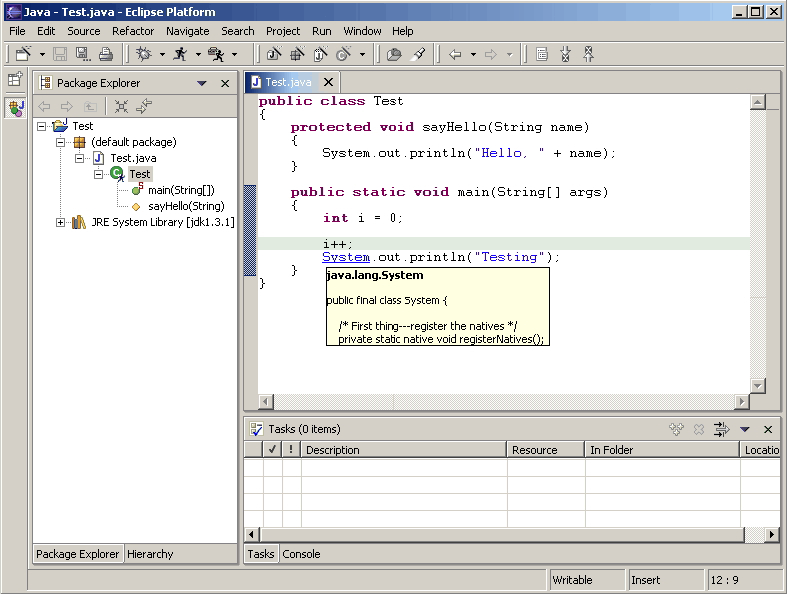Open the Tasks view menu triangle
787x594 pixels.
pos(745,429)
